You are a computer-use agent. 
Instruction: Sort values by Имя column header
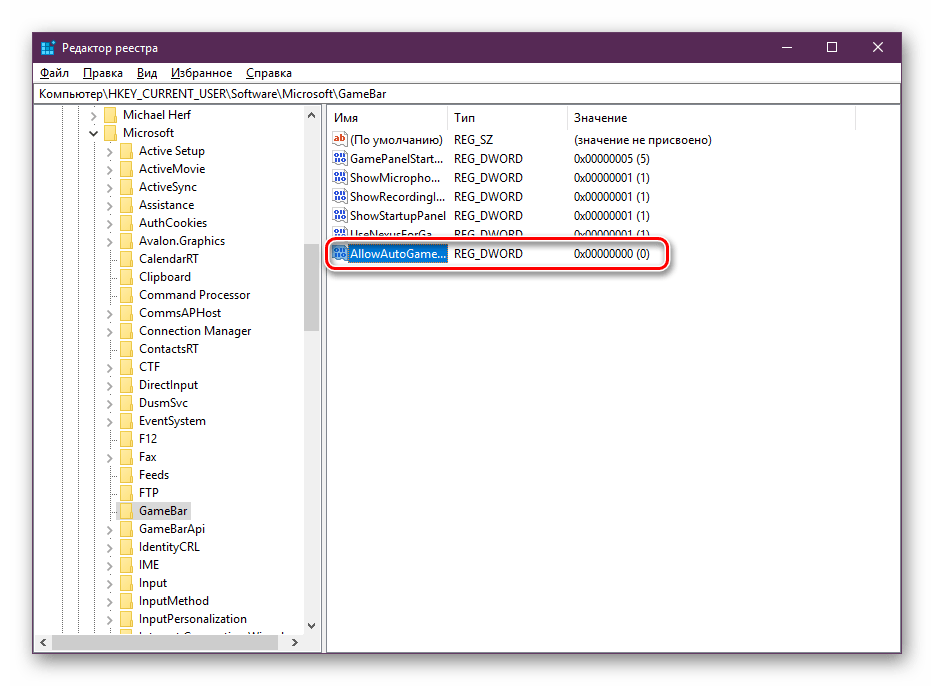tap(386, 118)
